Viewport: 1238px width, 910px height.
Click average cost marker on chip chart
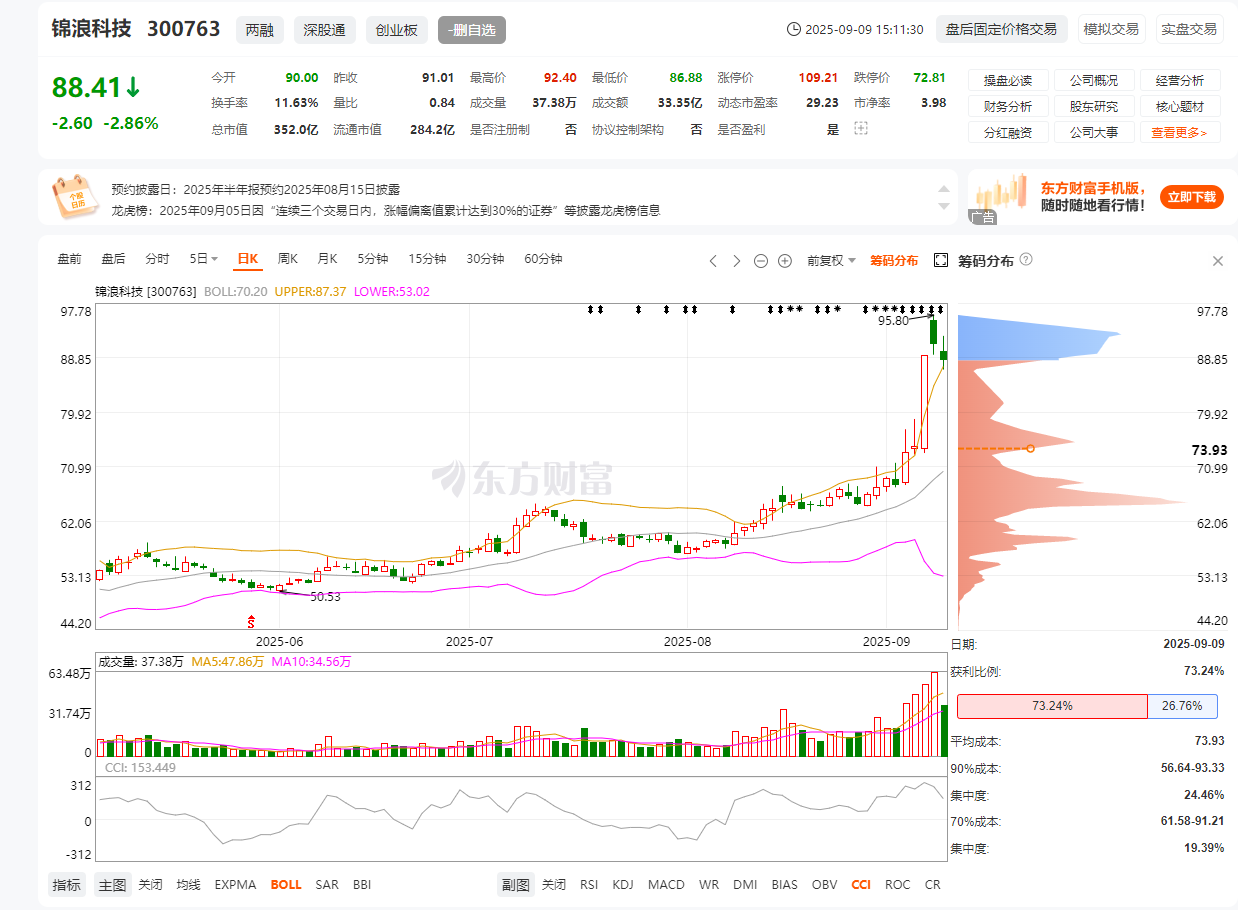[x=1031, y=448]
